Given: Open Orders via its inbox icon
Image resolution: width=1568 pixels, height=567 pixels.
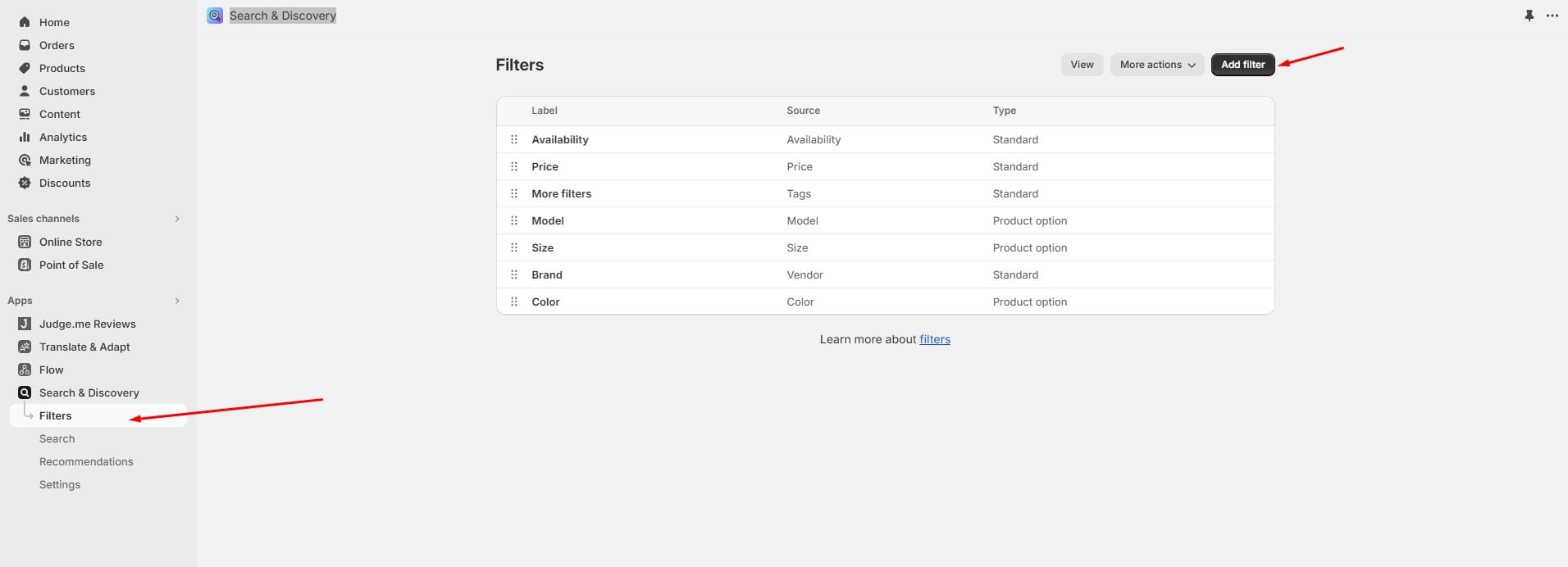Looking at the screenshot, I should pyautogui.click(x=25, y=45).
